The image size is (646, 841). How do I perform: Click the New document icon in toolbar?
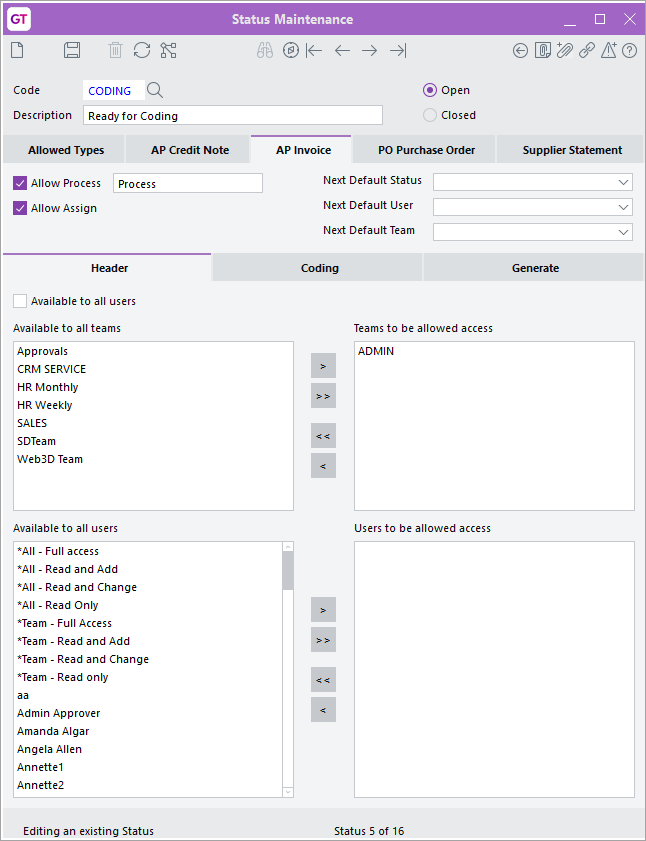[x=17, y=50]
